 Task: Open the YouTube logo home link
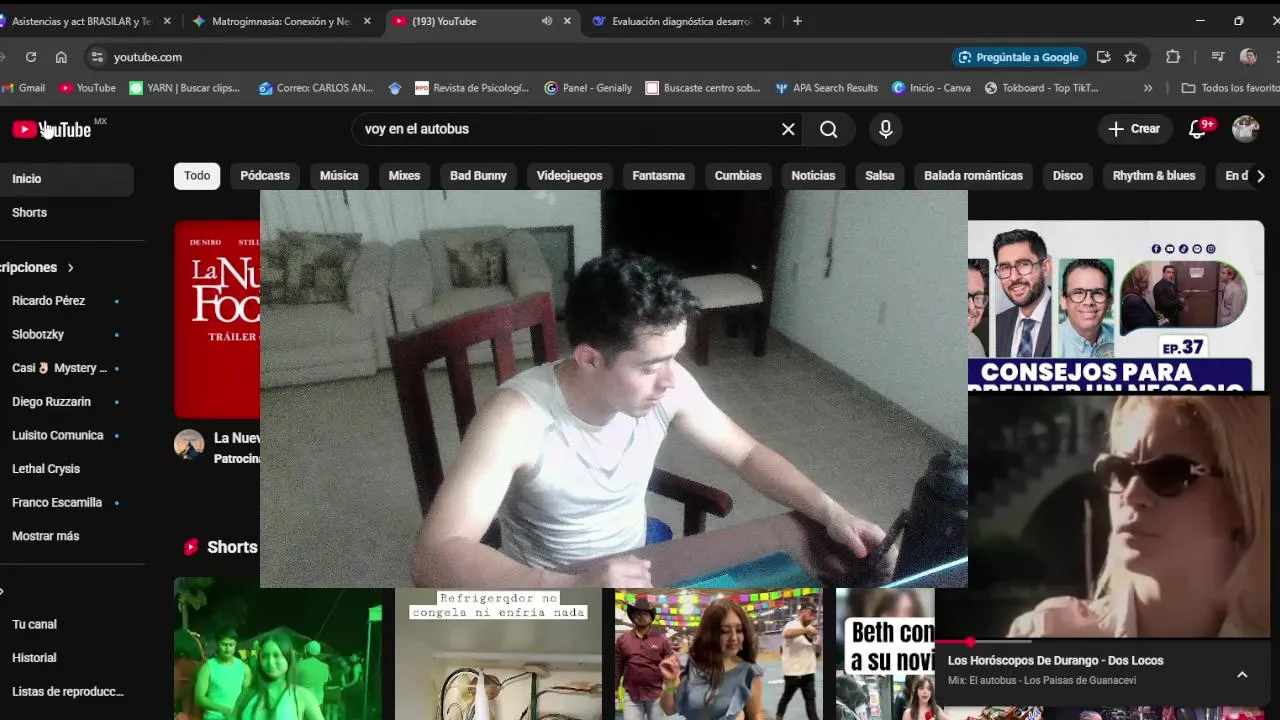coord(52,129)
